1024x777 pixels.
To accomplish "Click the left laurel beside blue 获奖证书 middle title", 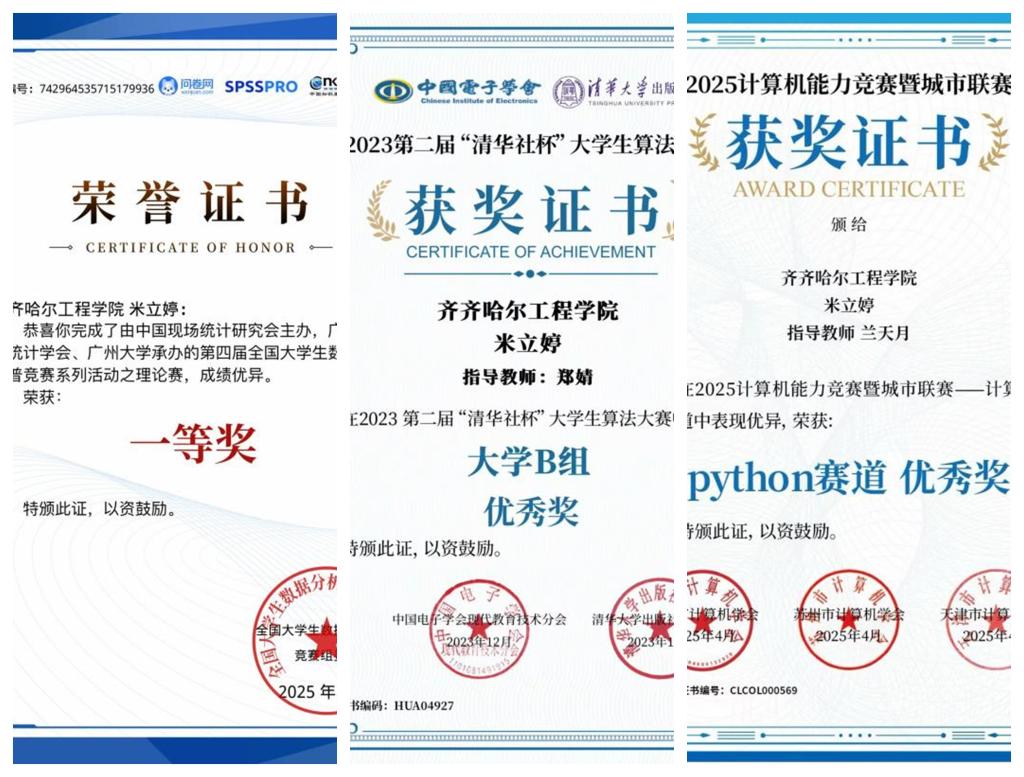I will click(381, 211).
